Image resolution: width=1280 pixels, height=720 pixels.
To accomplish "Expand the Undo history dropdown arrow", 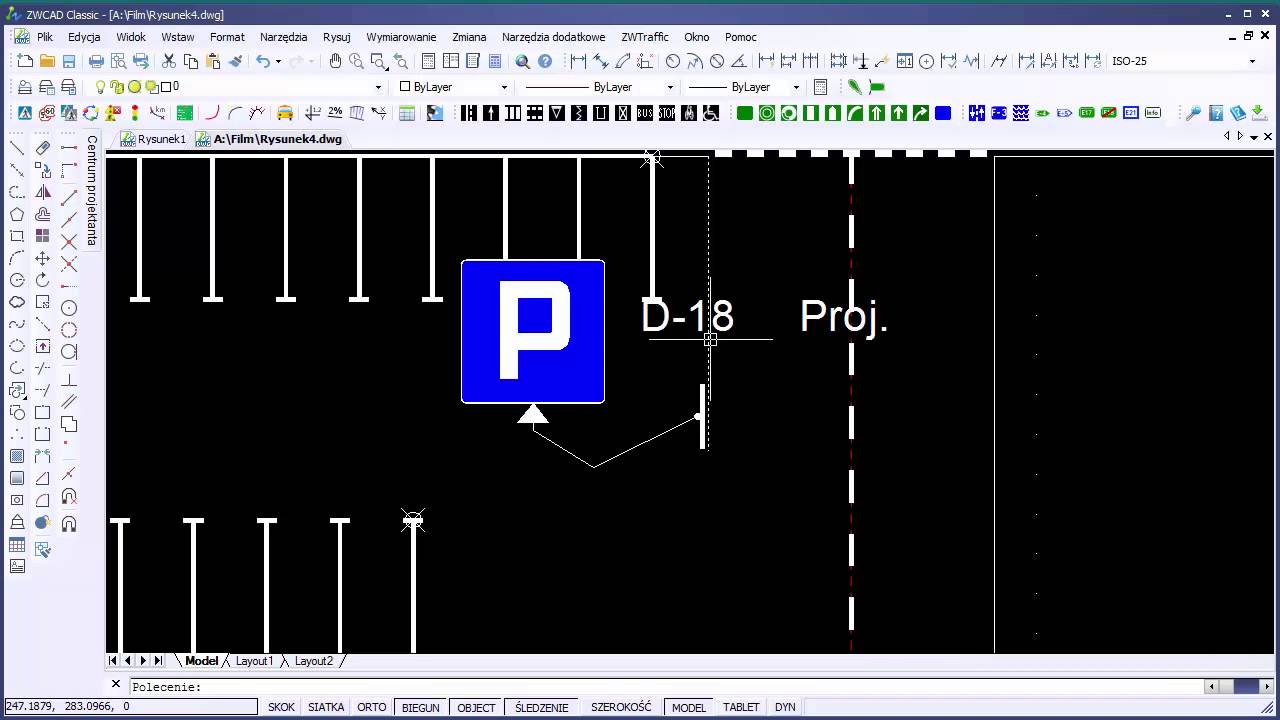I will [x=278, y=61].
